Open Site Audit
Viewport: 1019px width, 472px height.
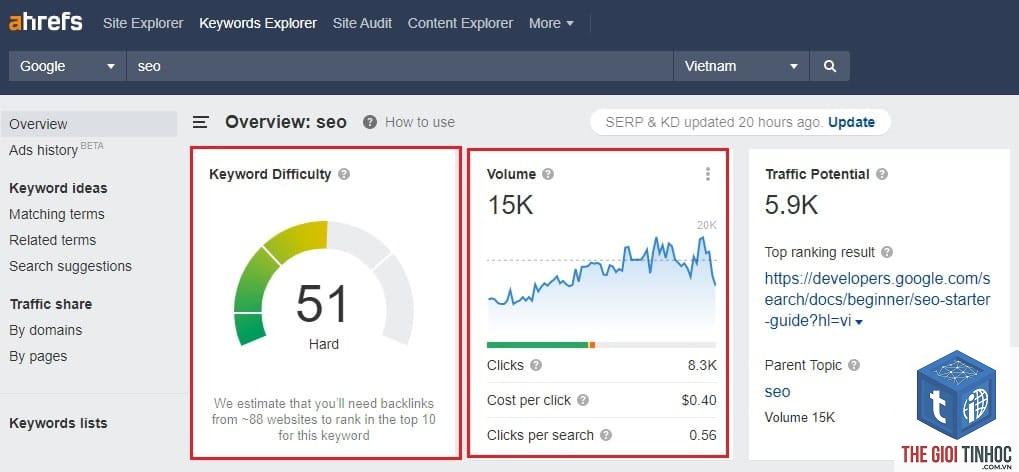click(x=362, y=23)
